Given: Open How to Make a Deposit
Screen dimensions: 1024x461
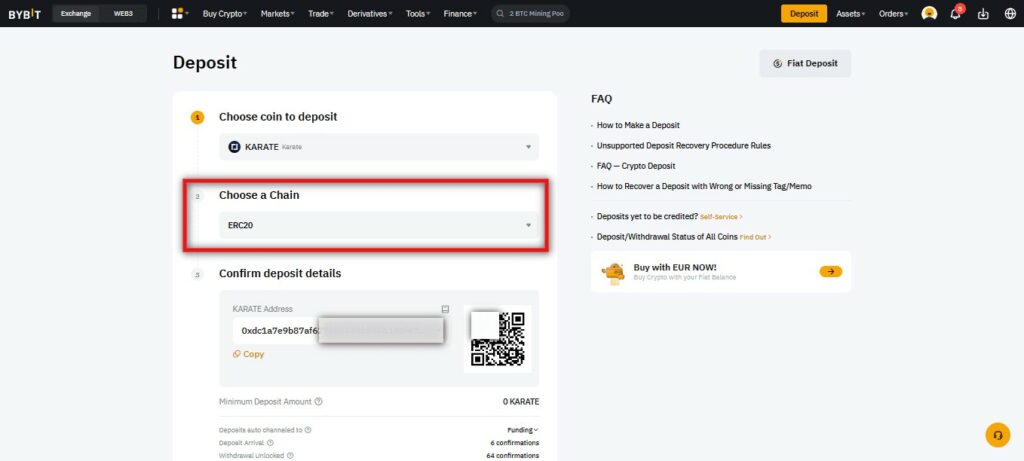Looking at the screenshot, I should [x=638, y=125].
